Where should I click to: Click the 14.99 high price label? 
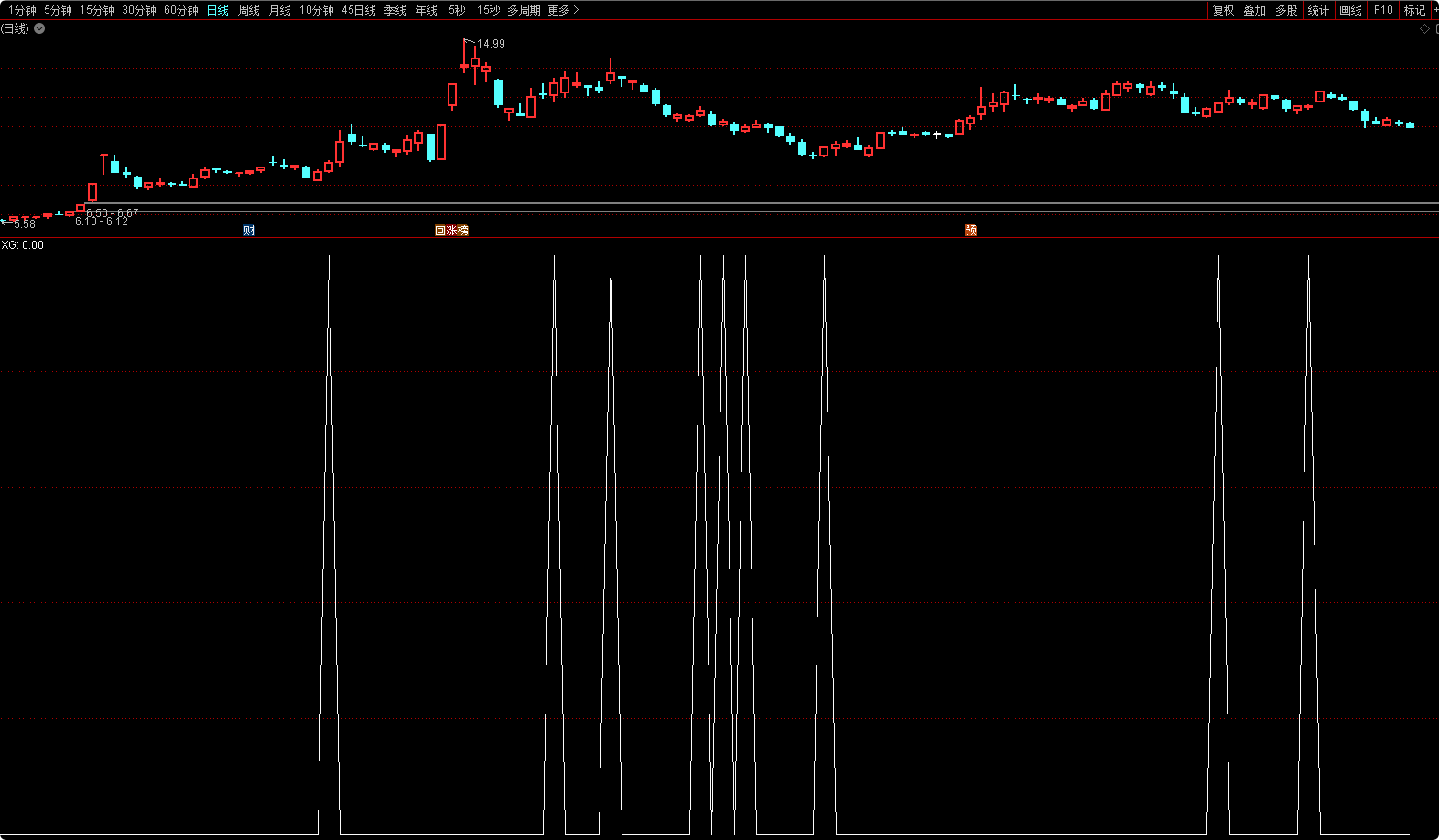[x=491, y=44]
